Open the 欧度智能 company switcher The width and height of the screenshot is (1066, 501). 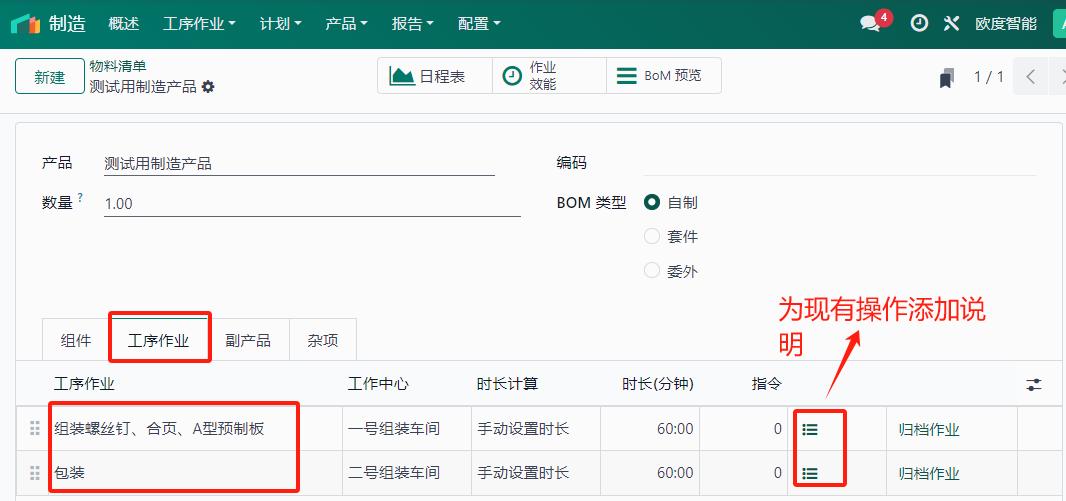(x=1006, y=24)
